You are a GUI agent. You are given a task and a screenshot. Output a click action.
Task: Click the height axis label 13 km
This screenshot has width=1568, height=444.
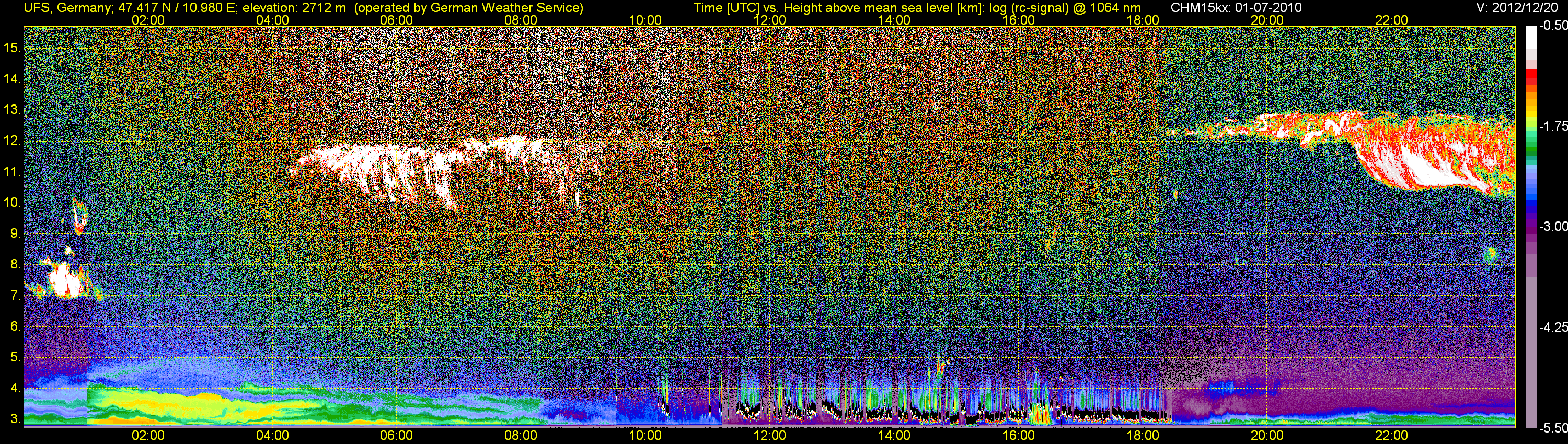point(11,110)
